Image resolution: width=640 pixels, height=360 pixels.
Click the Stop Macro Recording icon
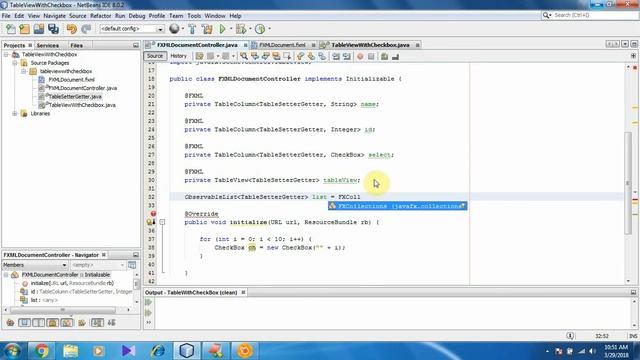click(371, 56)
